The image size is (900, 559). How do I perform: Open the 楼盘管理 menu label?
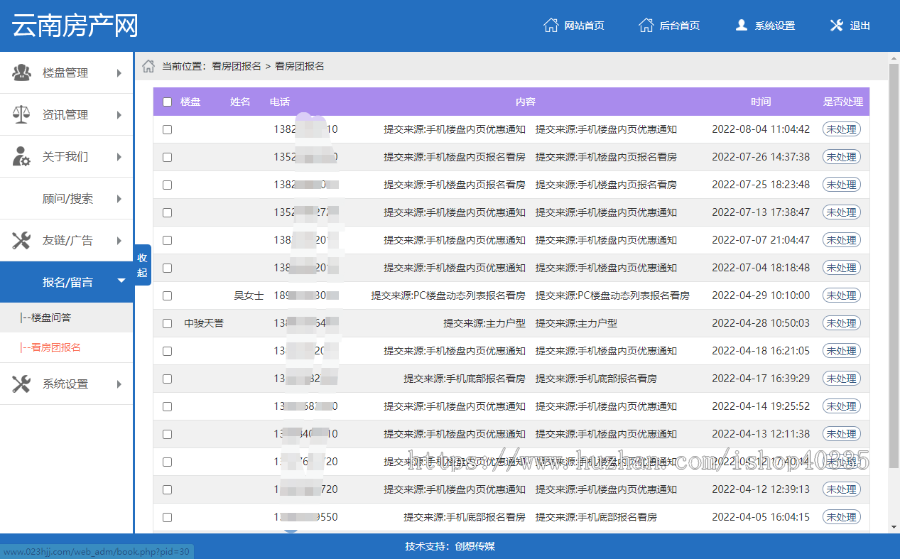click(x=65, y=73)
